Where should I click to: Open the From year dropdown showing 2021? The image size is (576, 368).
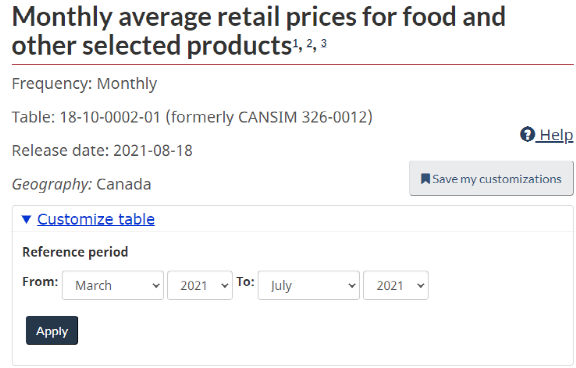[200, 285]
